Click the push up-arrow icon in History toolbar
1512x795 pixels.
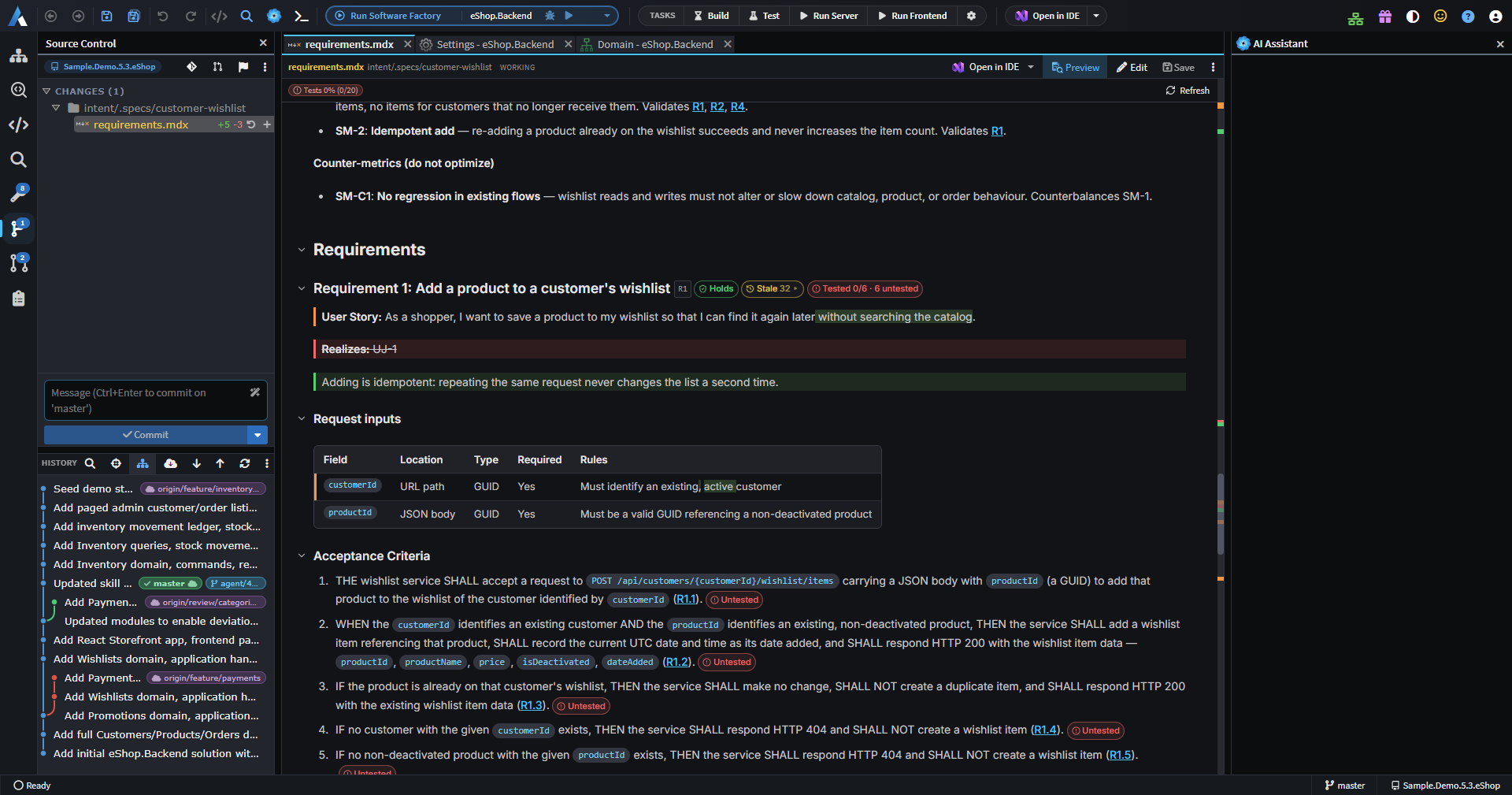(220, 463)
